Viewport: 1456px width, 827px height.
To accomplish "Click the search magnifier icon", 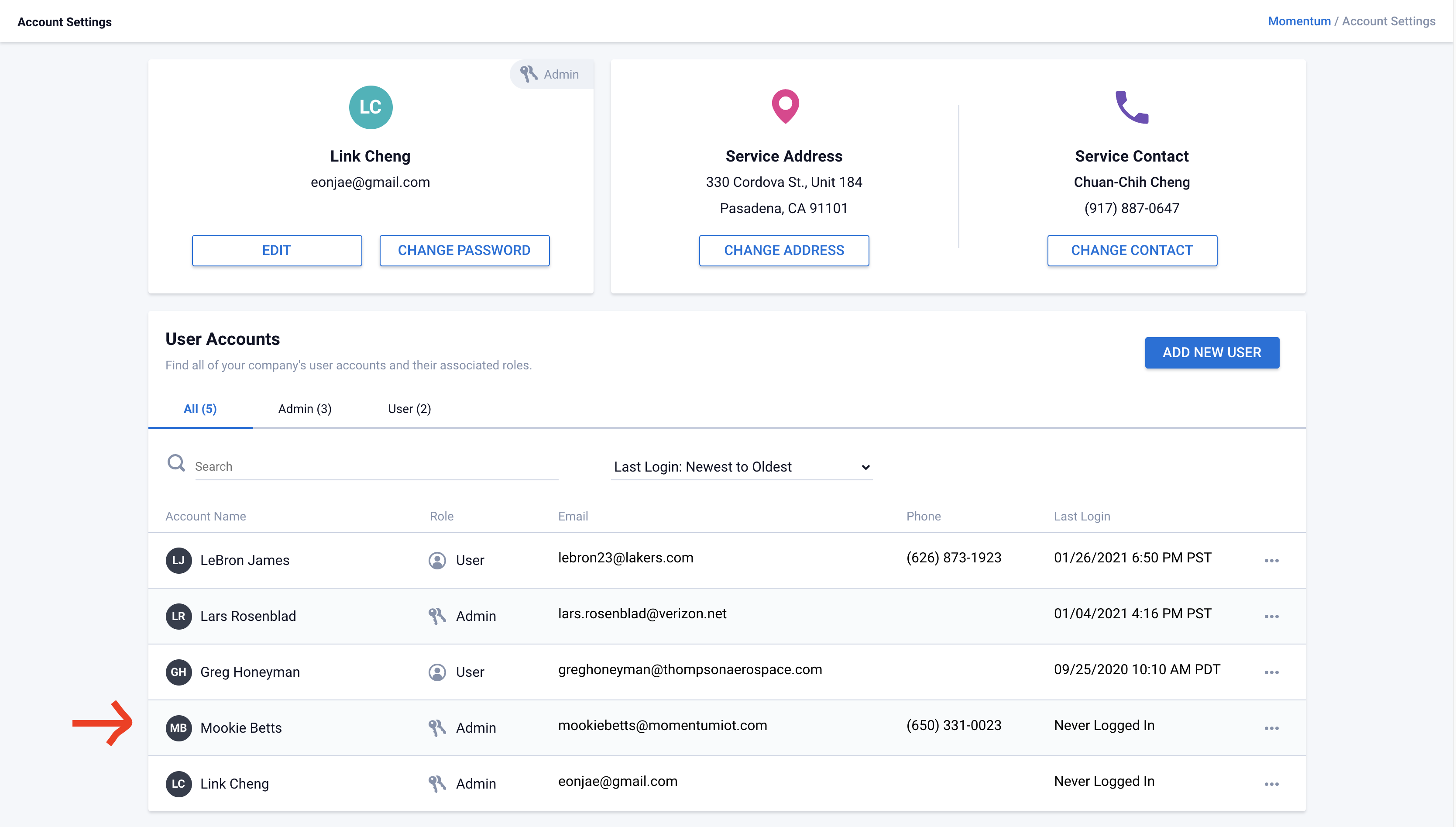I will click(176, 463).
